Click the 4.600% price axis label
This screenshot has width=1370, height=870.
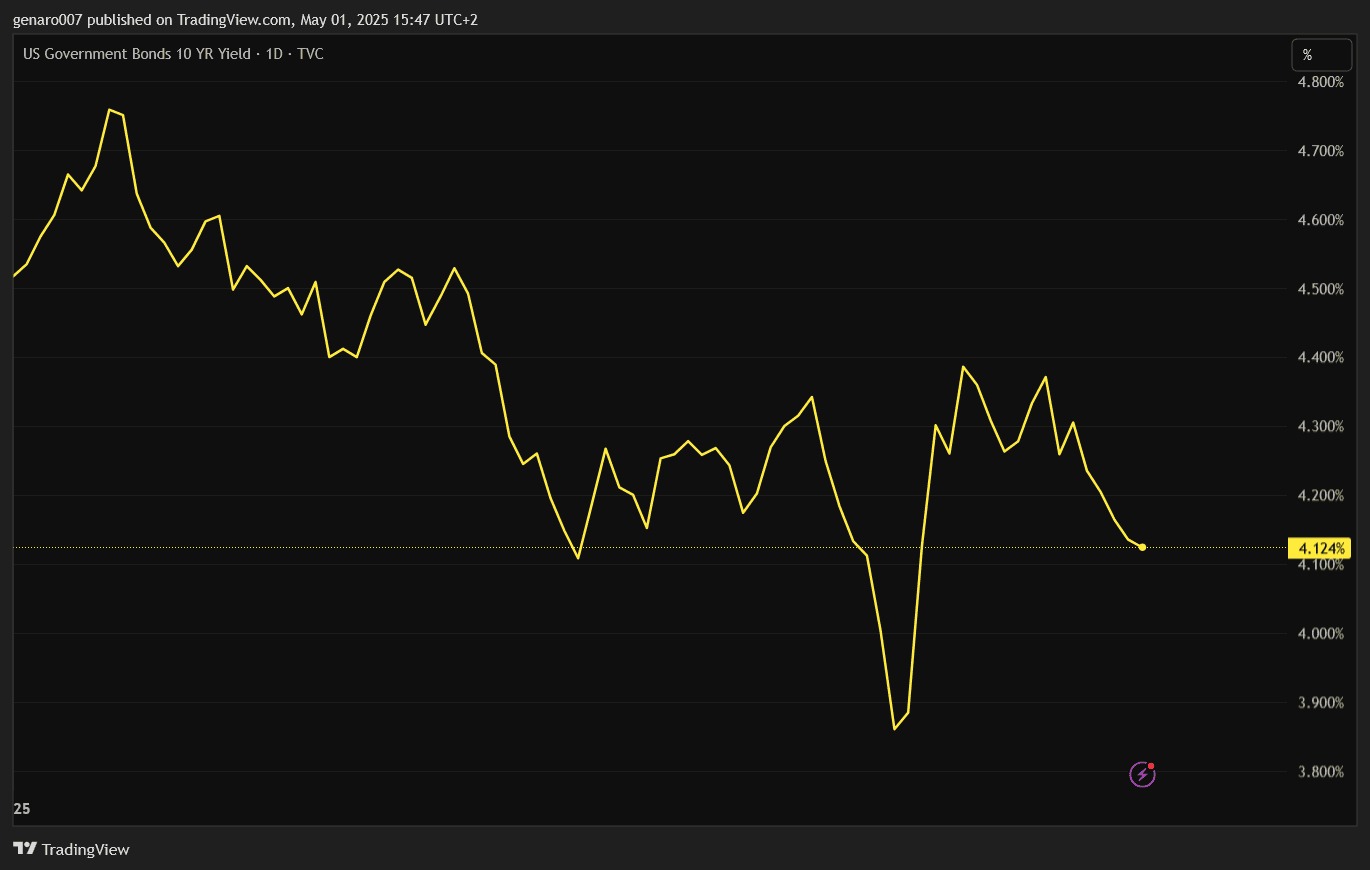(1320, 220)
